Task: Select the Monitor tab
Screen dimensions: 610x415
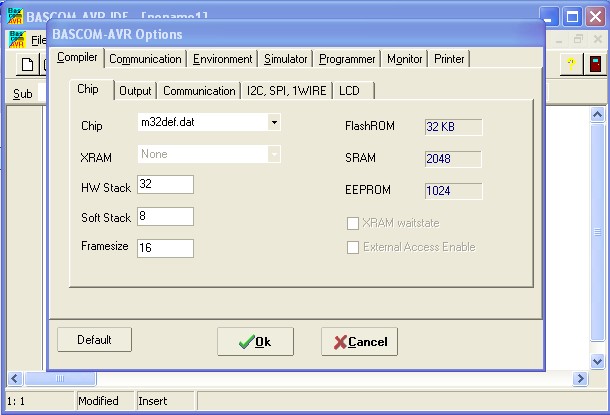Action: point(404,59)
